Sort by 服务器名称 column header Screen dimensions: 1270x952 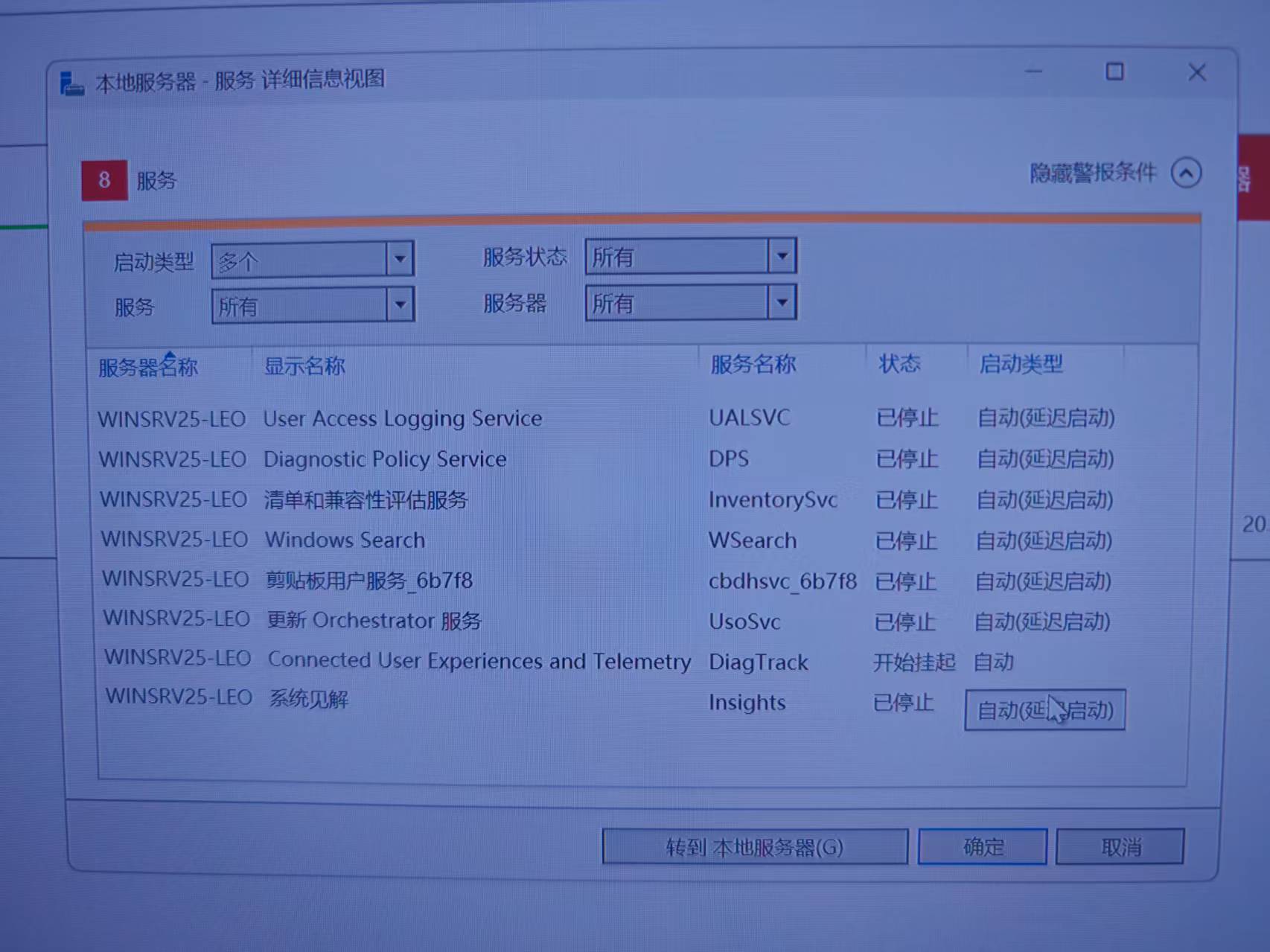148,367
